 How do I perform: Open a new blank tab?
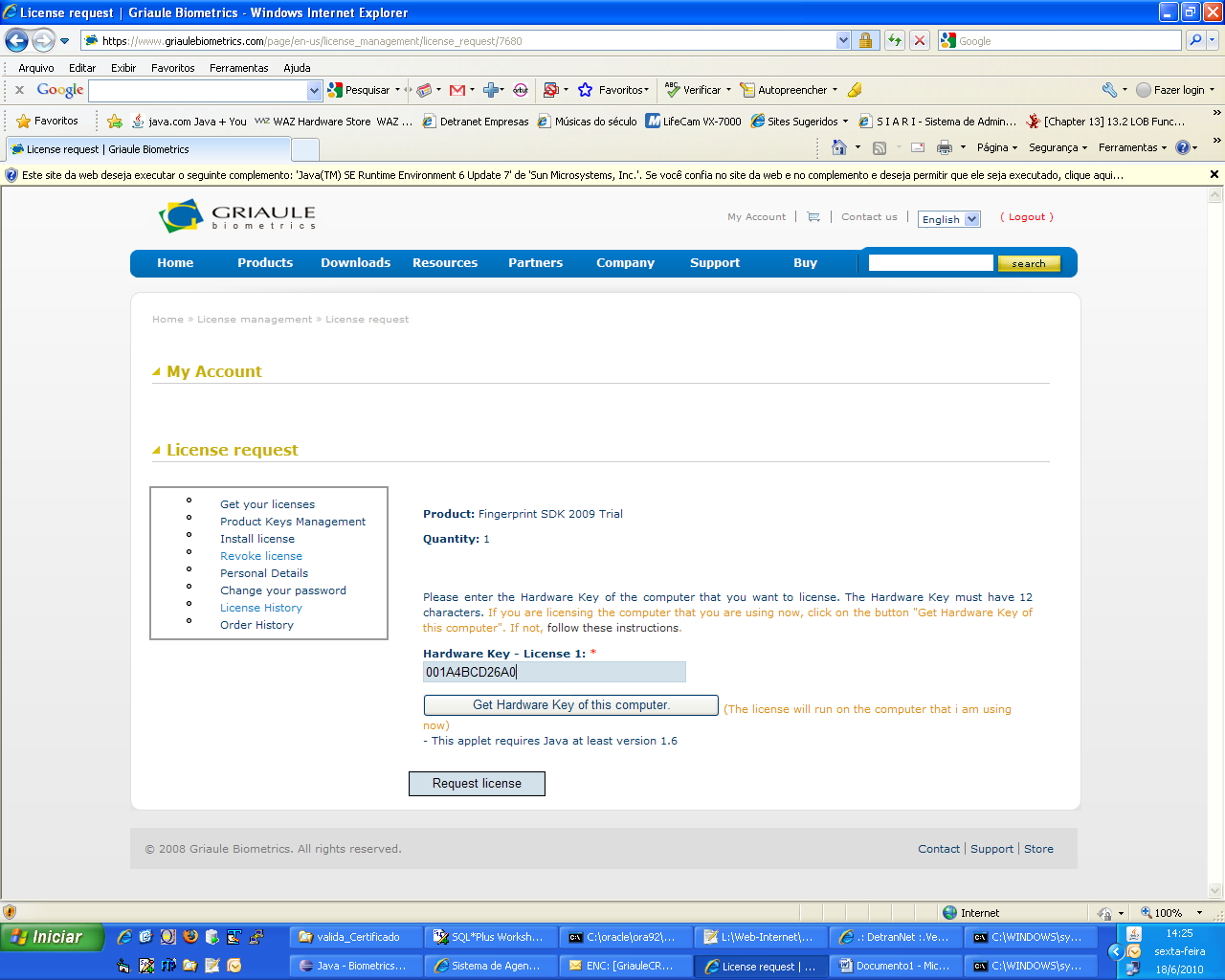[304, 149]
